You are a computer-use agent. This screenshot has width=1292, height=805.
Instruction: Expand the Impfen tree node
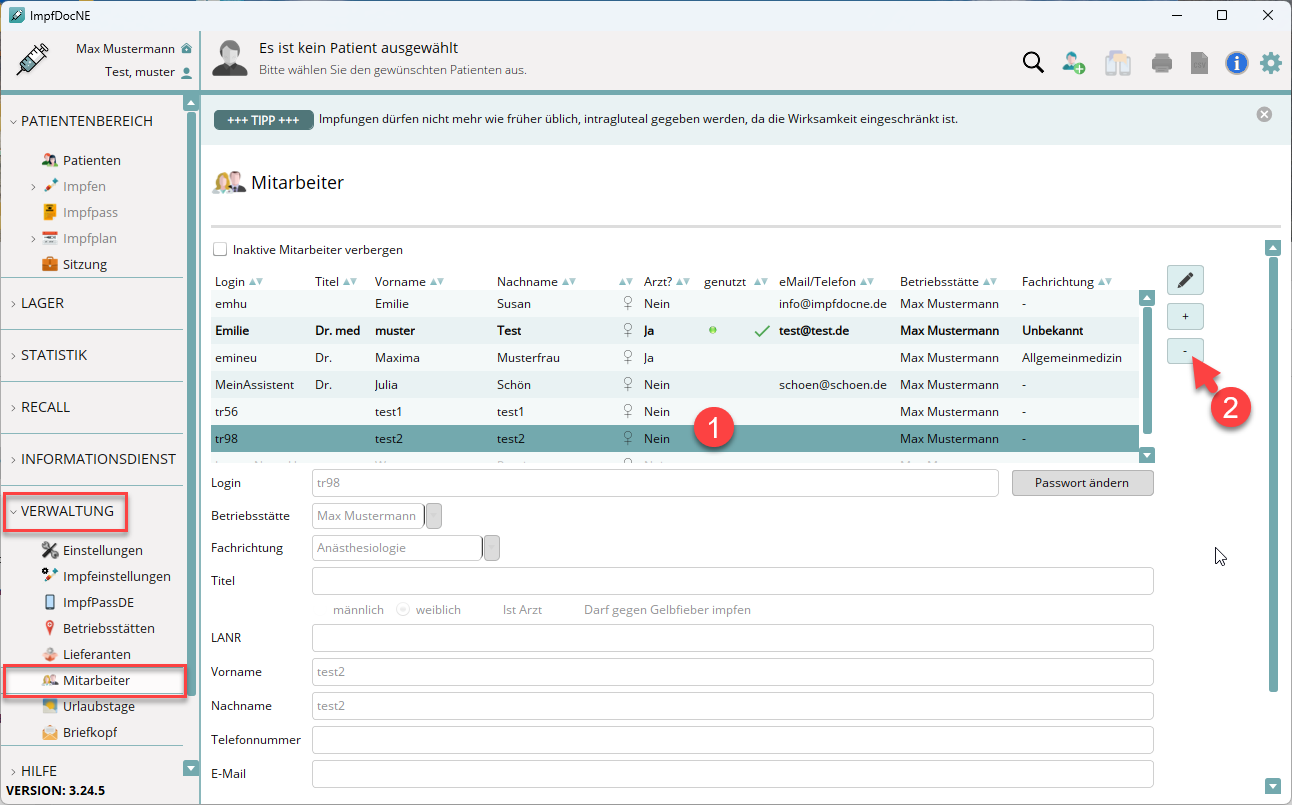pyautogui.click(x=33, y=187)
